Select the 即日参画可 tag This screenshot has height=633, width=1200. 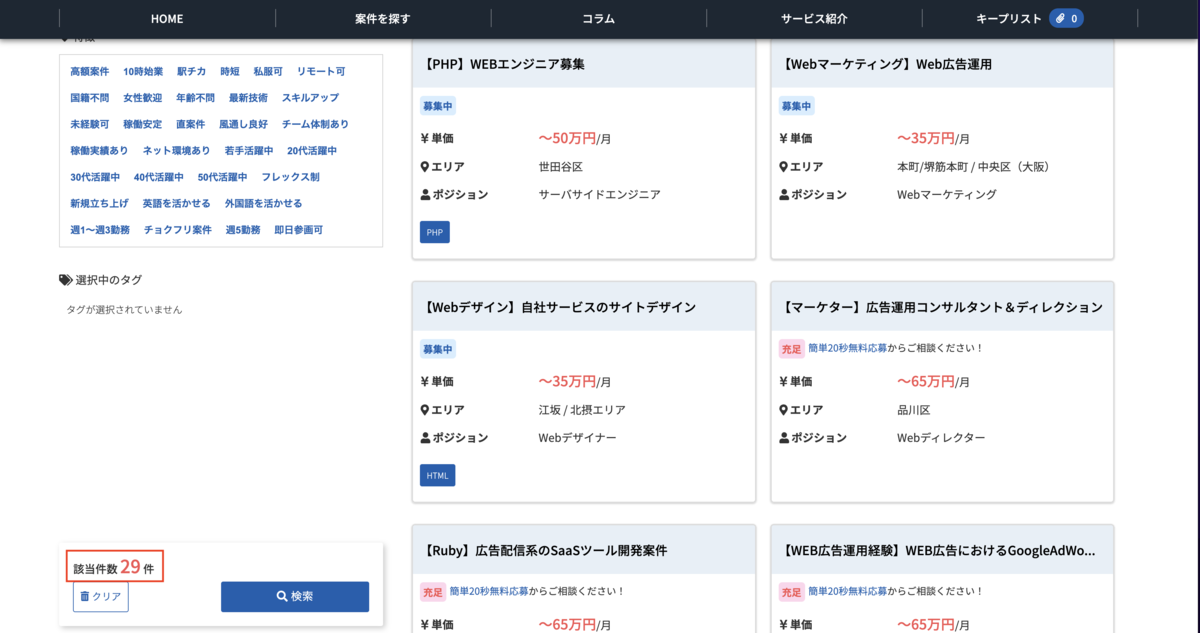[x=299, y=230]
